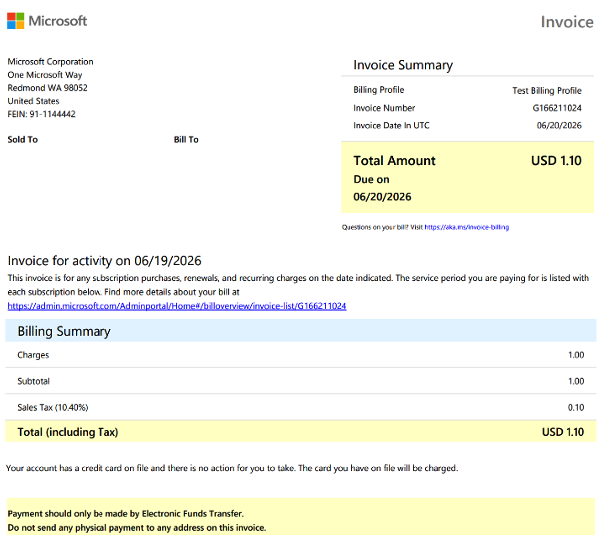Click the 'Due on' label
Screen dimensions: 610x546
[371, 179]
